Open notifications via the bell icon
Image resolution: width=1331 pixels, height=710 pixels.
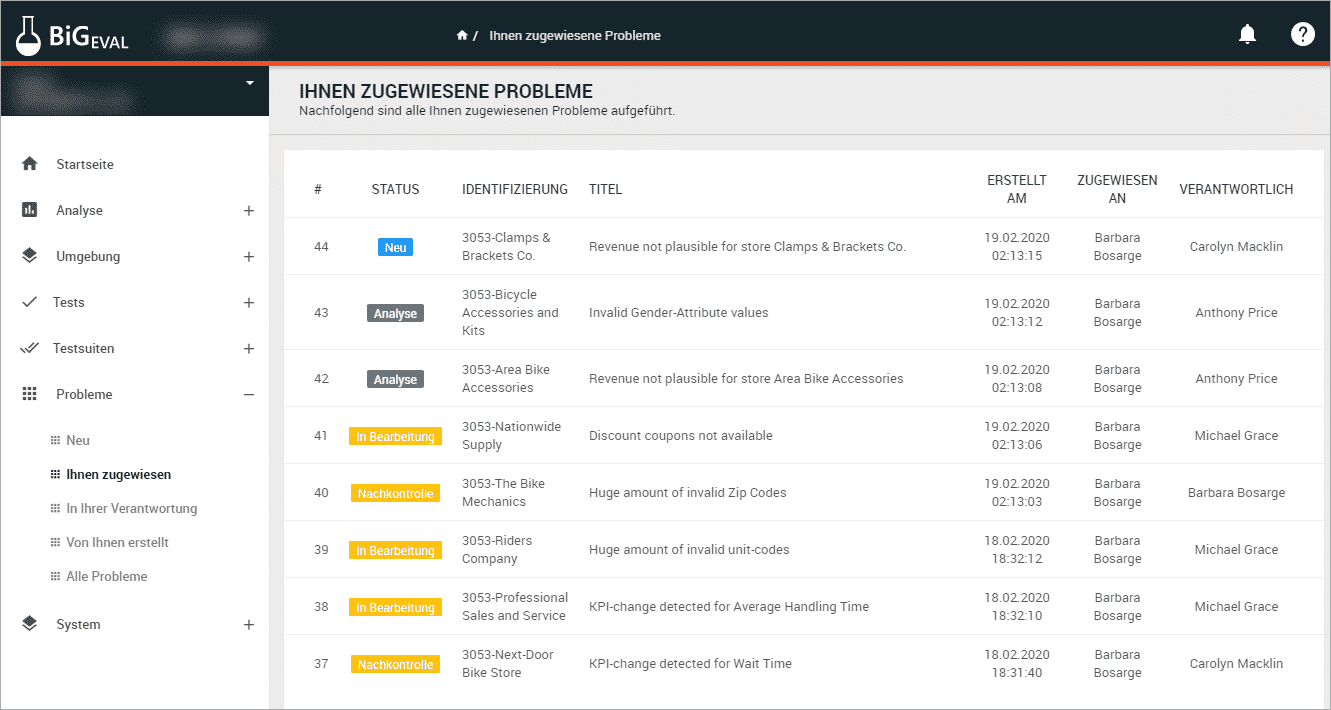[1247, 33]
